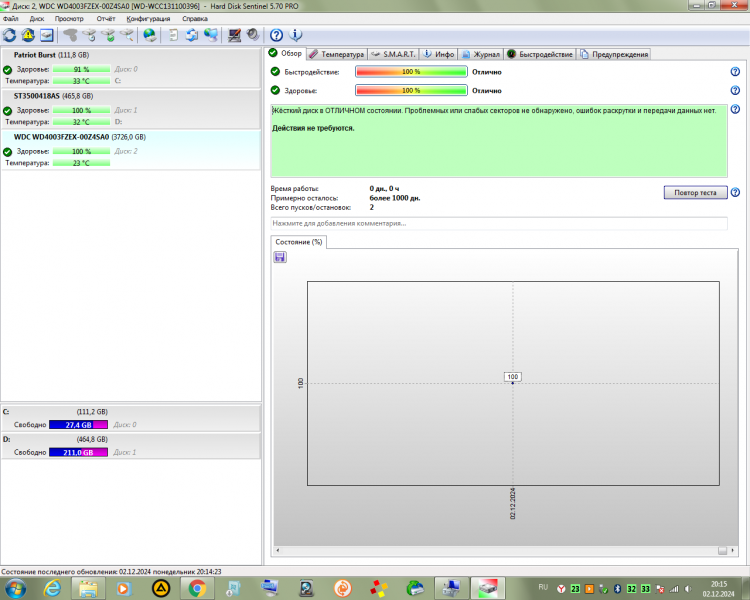Select the Patriot Burst disk entry
The width and height of the screenshot is (750, 600).
pyautogui.click(x=131, y=68)
